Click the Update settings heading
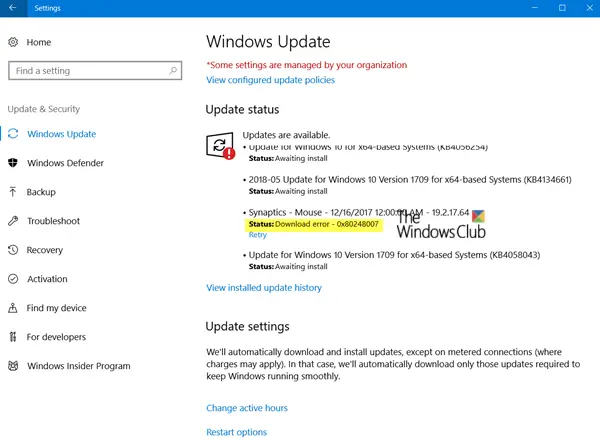Viewport: 600px width, 444px height. point(247,326)
